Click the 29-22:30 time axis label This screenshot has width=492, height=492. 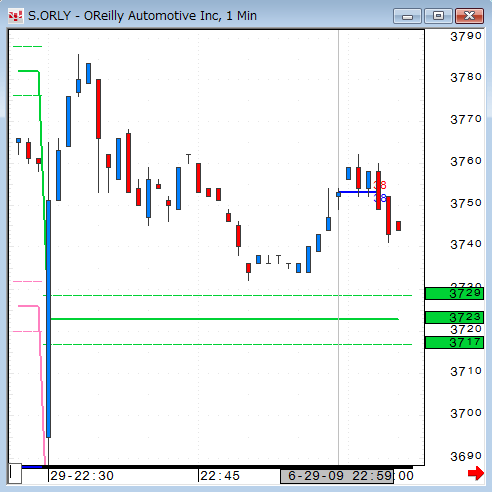(x=82, y=476)
